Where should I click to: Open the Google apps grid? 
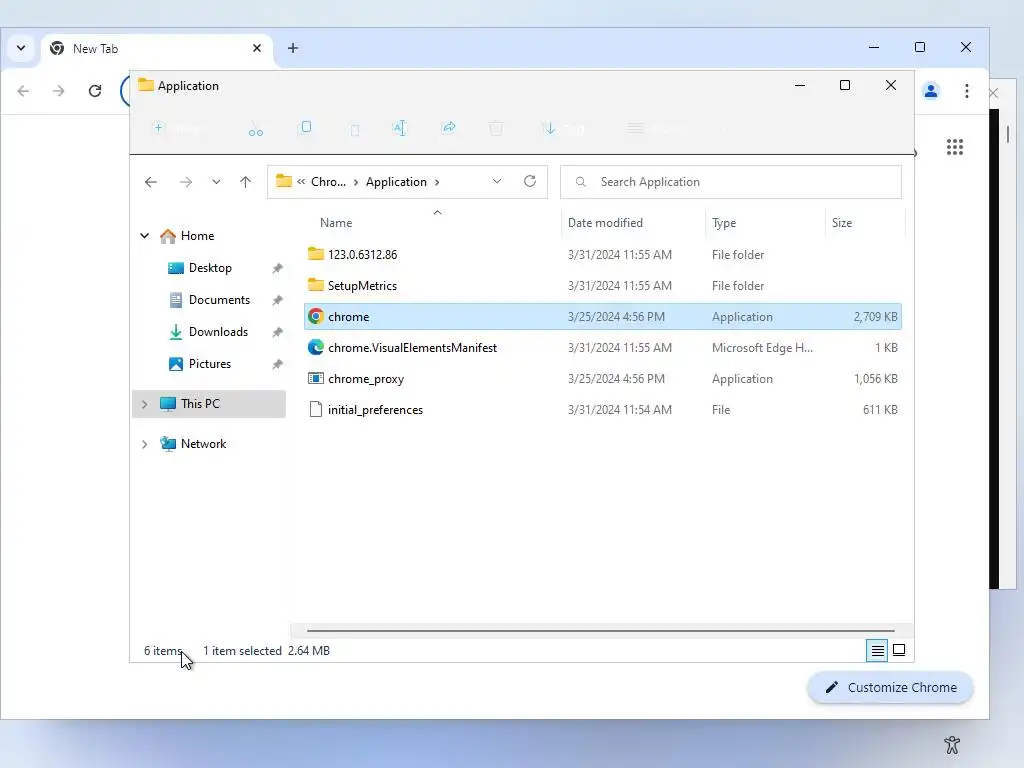pos(955,147)
